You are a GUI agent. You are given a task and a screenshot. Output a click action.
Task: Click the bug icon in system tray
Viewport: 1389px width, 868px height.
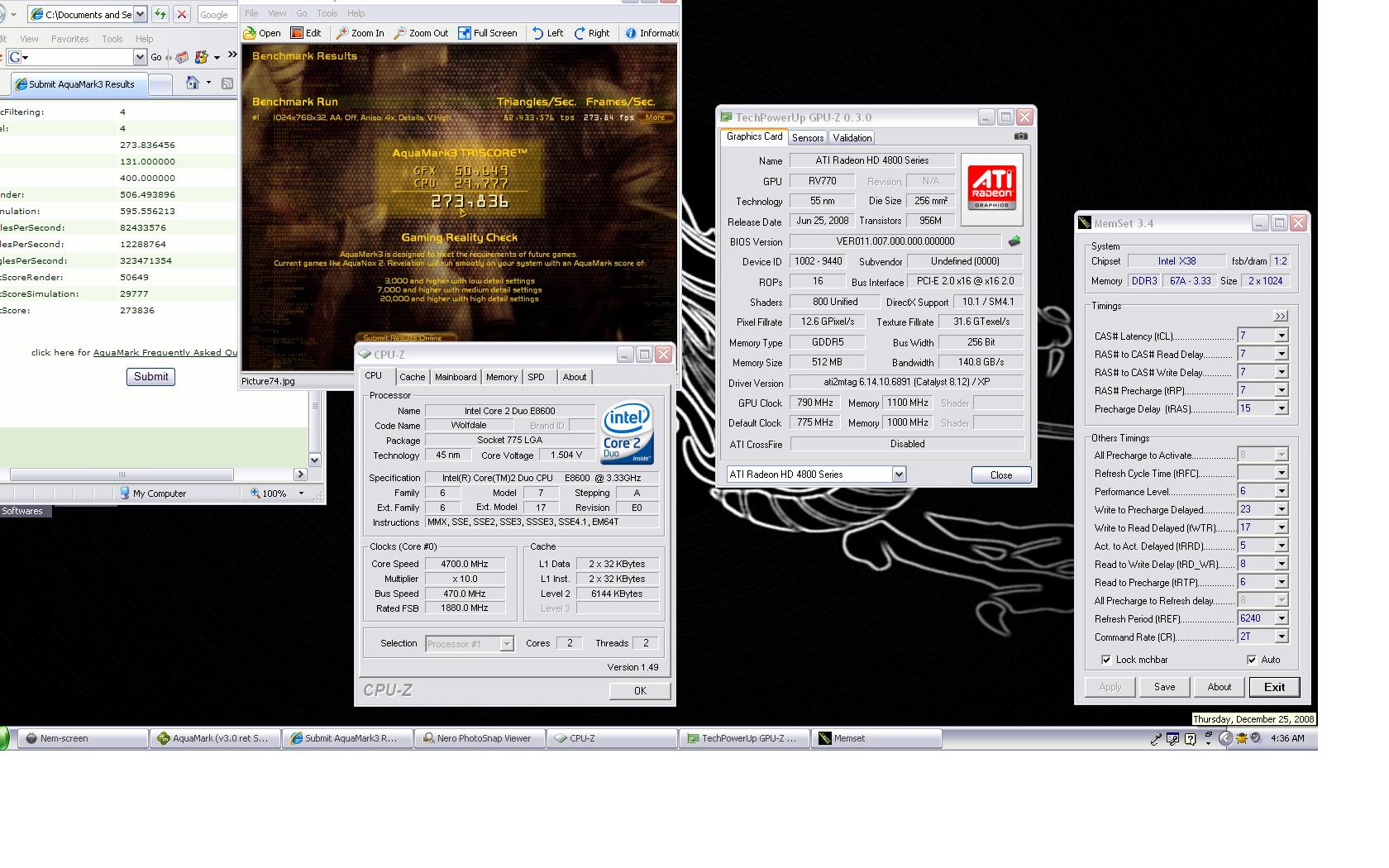(1241, 738)
